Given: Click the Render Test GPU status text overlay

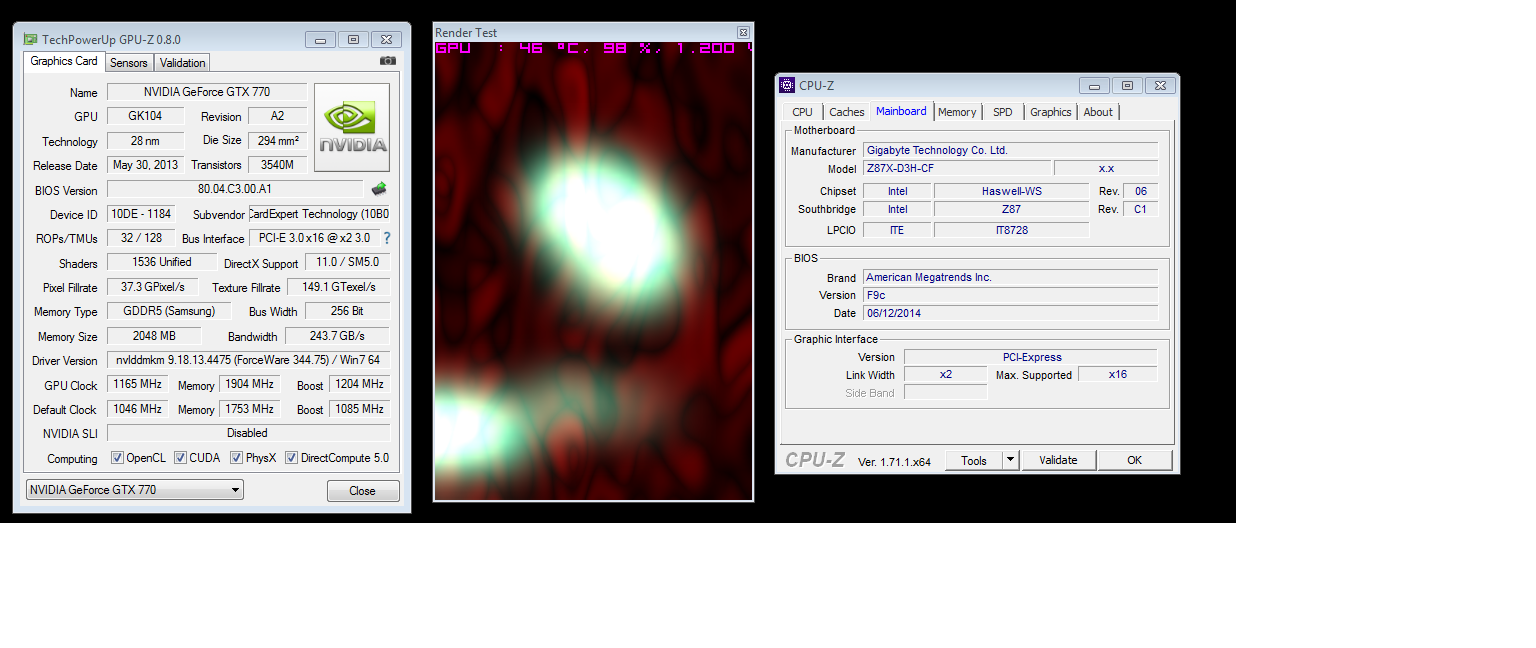Looking at the screenshot, I should [x=593, y=48].
